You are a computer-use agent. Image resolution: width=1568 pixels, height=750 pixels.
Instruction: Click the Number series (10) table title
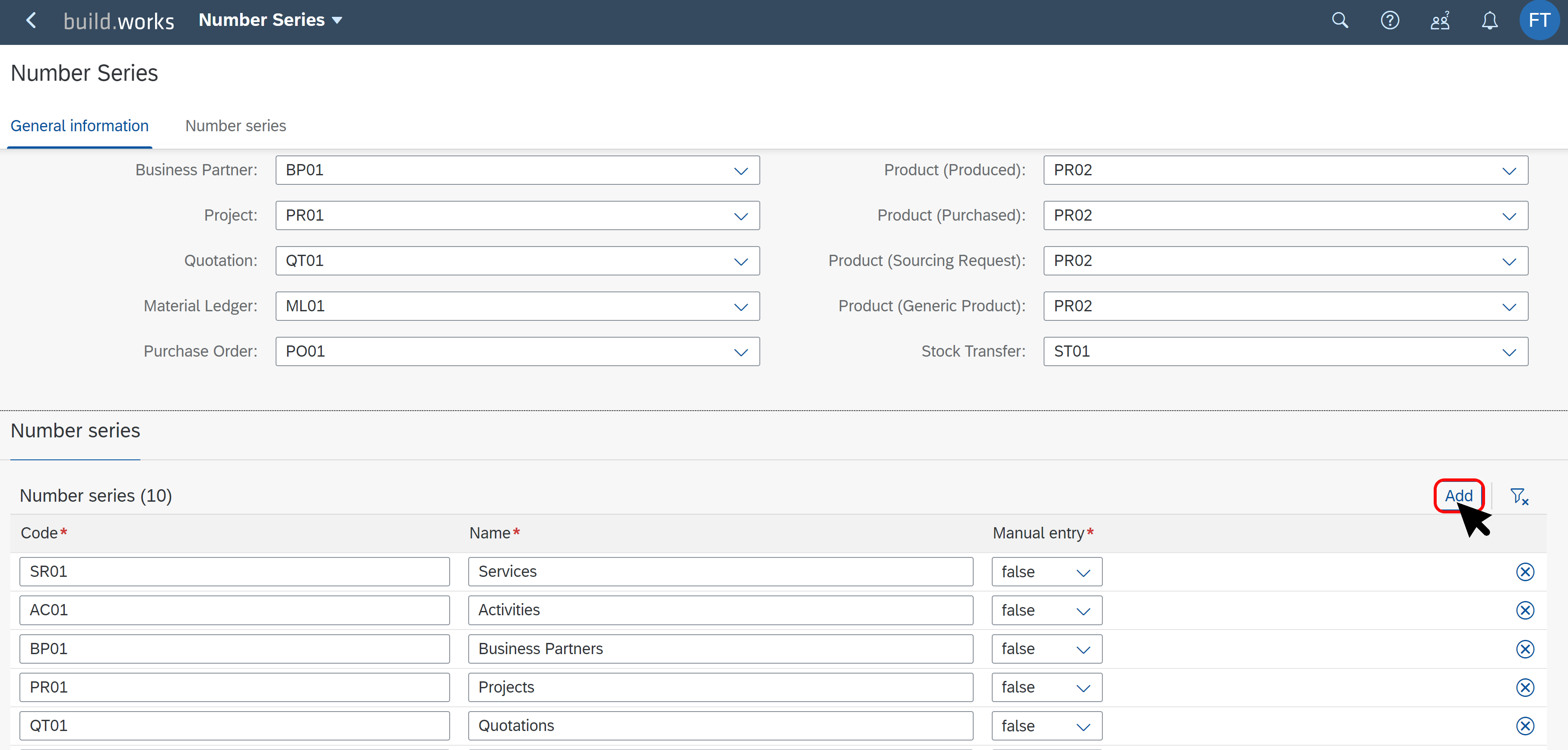click(x=95, y=496)
